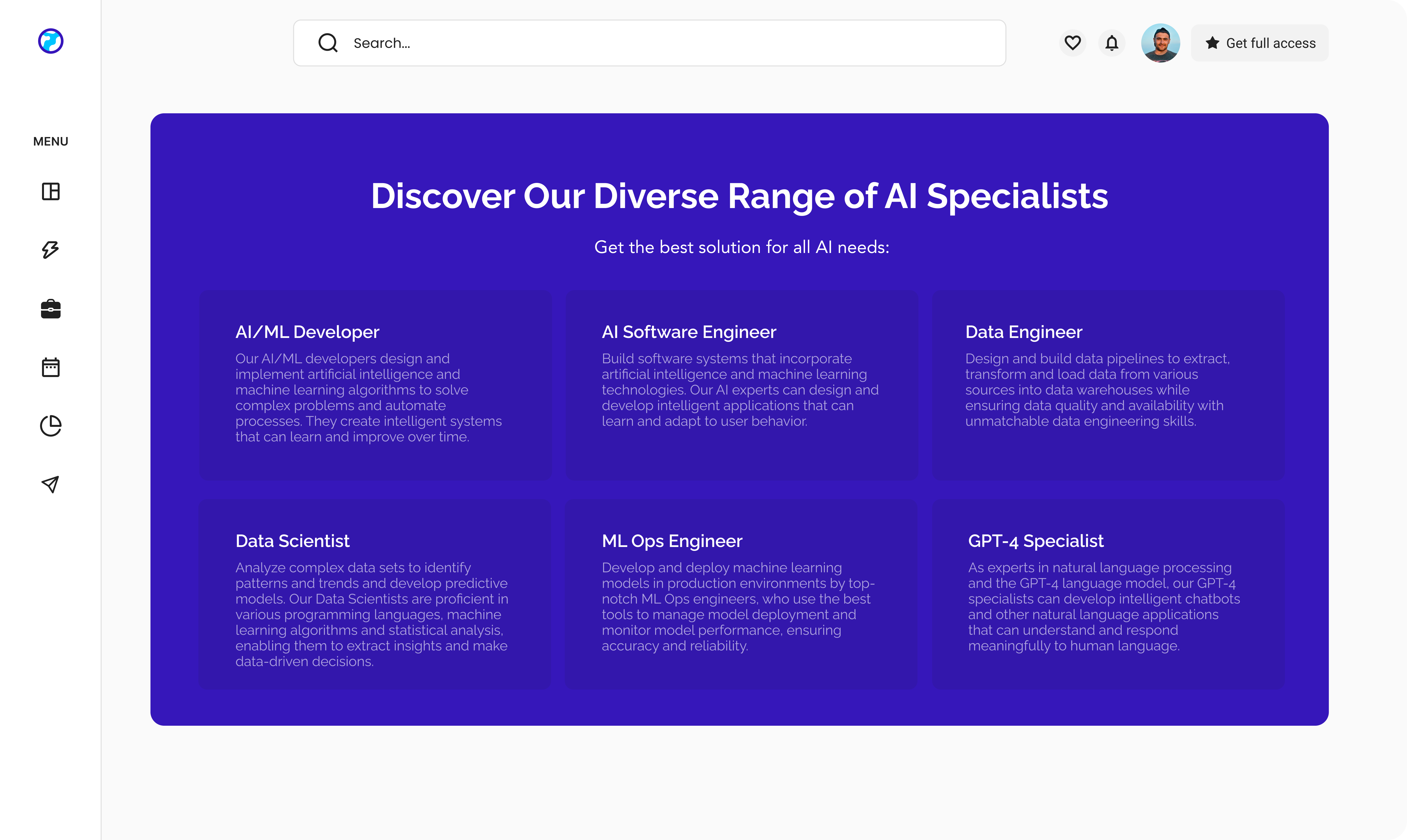Click the magnifier search icon
The image size is (1407, 840).
point(328,42)
